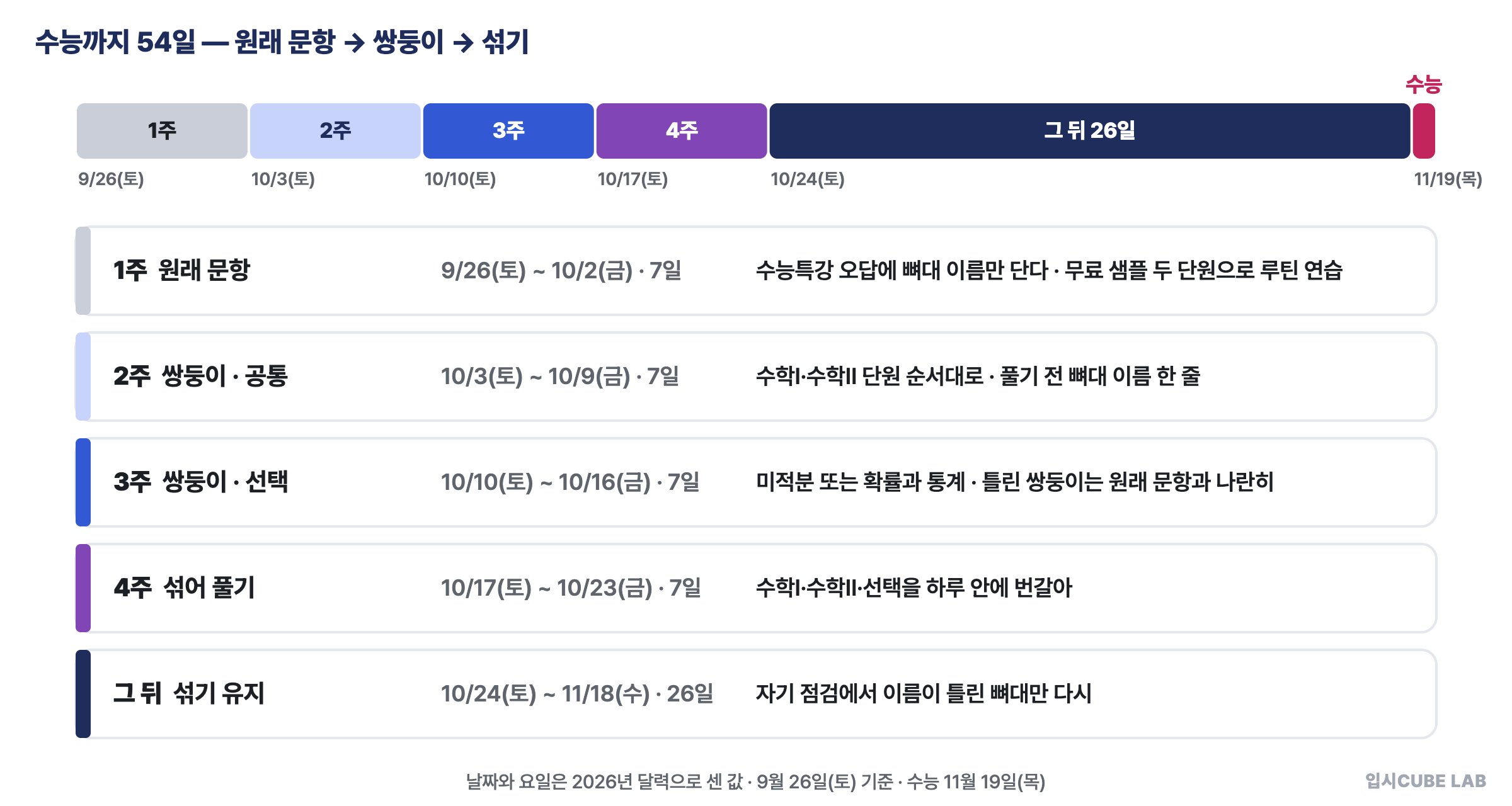Select the light blue 2주 timeline segment
Screen dimensions: 1512x806
335,131
